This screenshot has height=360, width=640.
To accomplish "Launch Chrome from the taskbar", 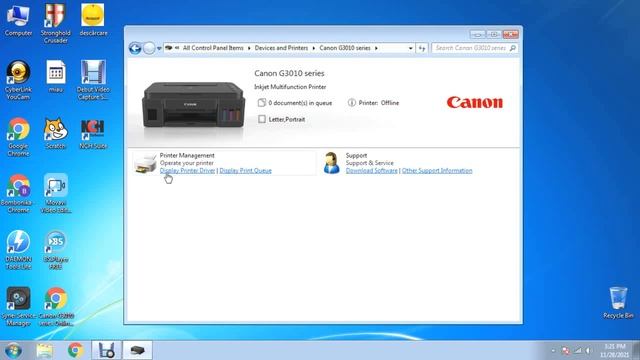I will 76,350.
